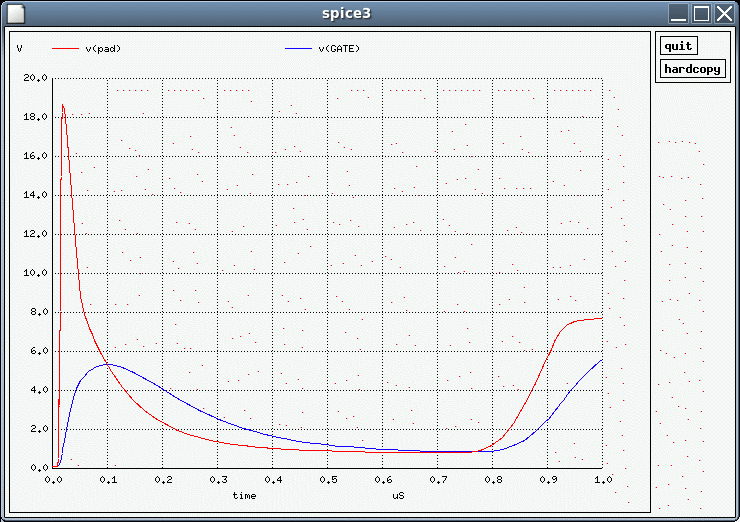The height and width of the screenshot is (522, 740).
Task: Click the 10.0 y-axis tick label
Action: pyautogui.click(x=36, y=273)
